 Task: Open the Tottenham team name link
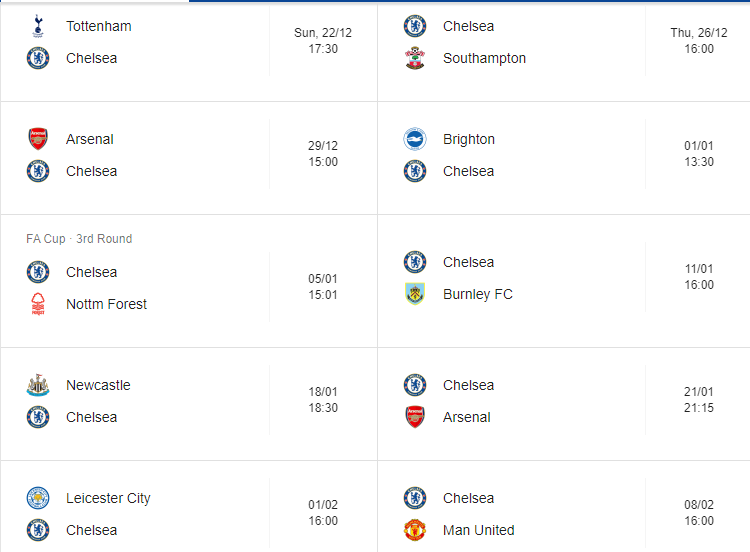[x=98, y=26]
